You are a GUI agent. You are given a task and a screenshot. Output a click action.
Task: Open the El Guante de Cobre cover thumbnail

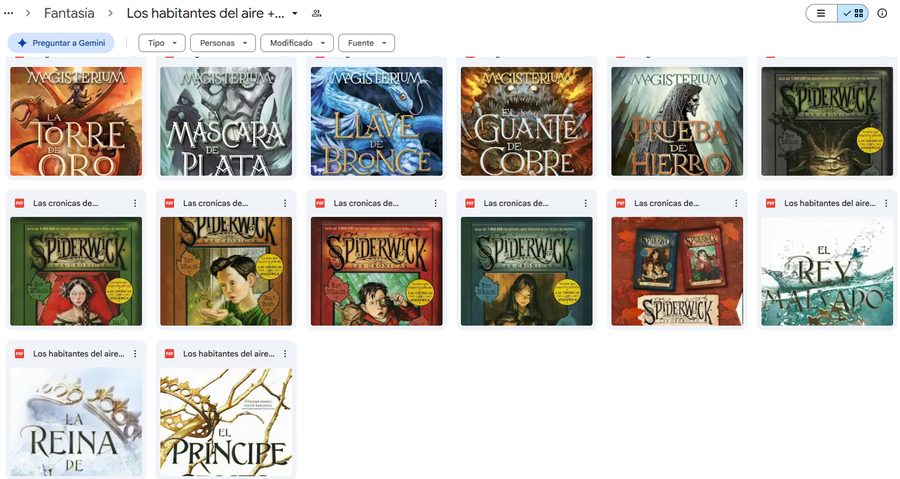526,121
